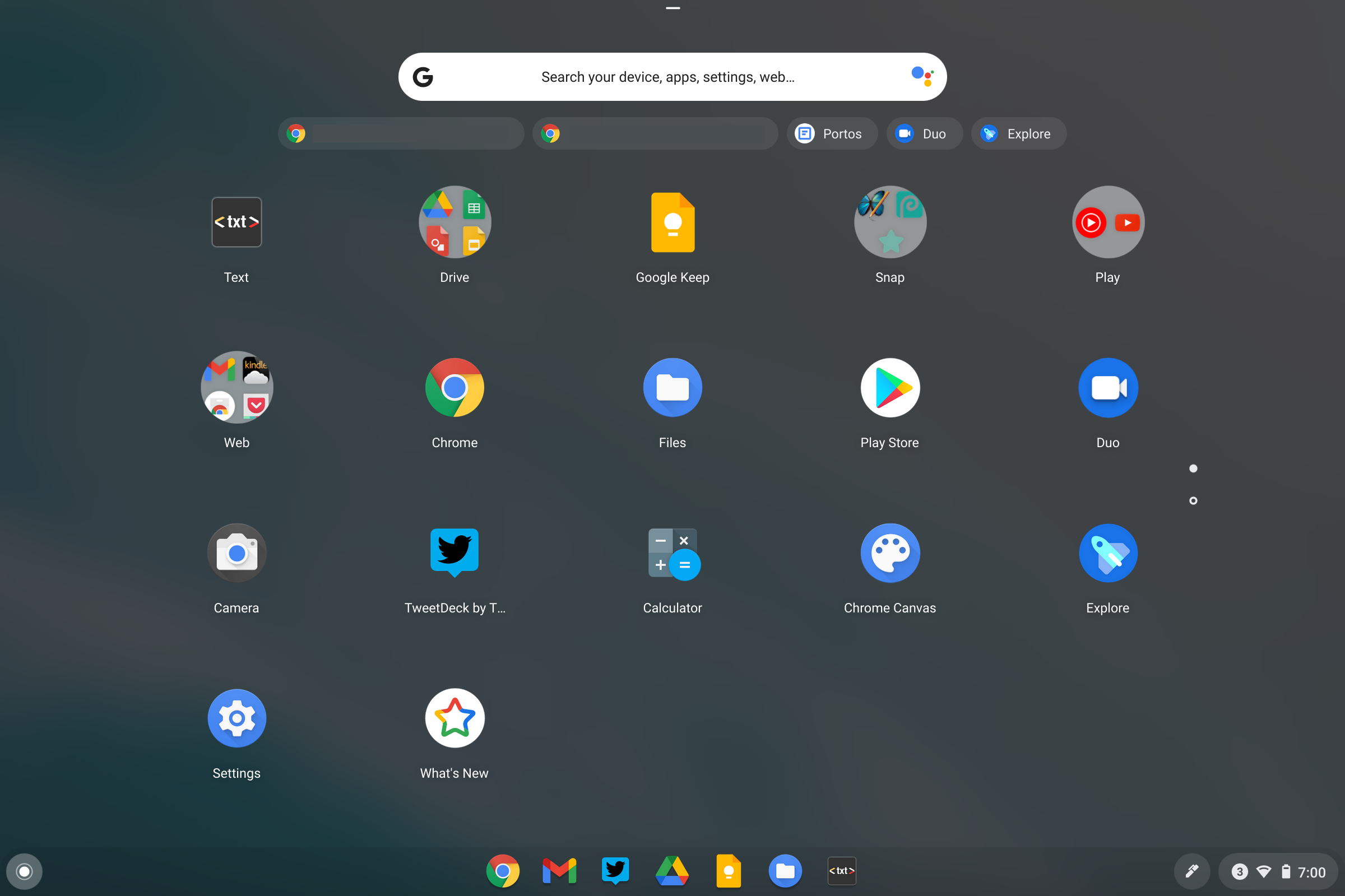
Task: Open Gmail from the shelf
Action: click(x=559, y=871)
